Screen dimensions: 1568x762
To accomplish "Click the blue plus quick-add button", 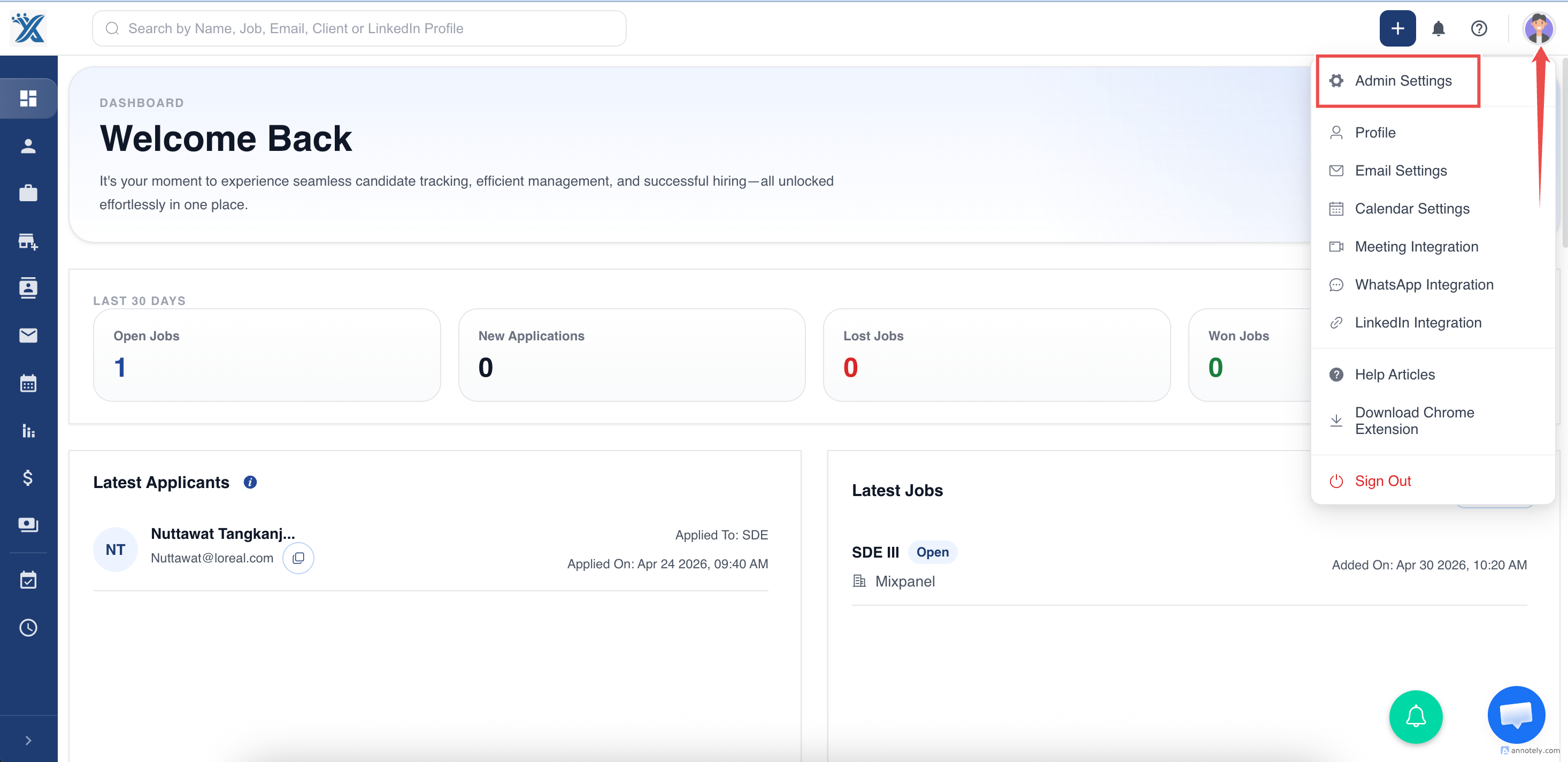I will coord(1397,28).
